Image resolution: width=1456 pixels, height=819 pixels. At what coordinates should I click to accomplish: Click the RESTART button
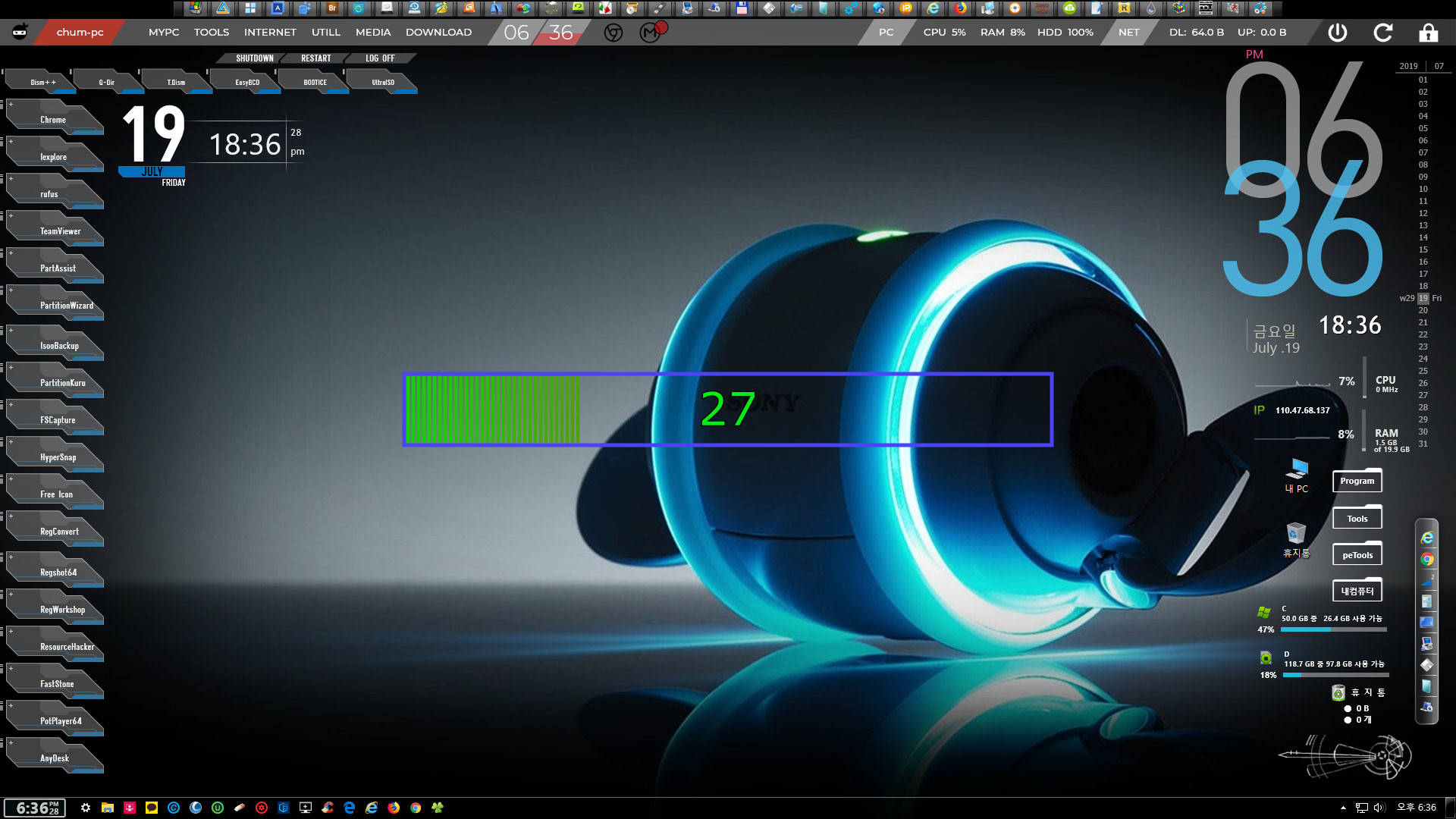coord(315,58)
